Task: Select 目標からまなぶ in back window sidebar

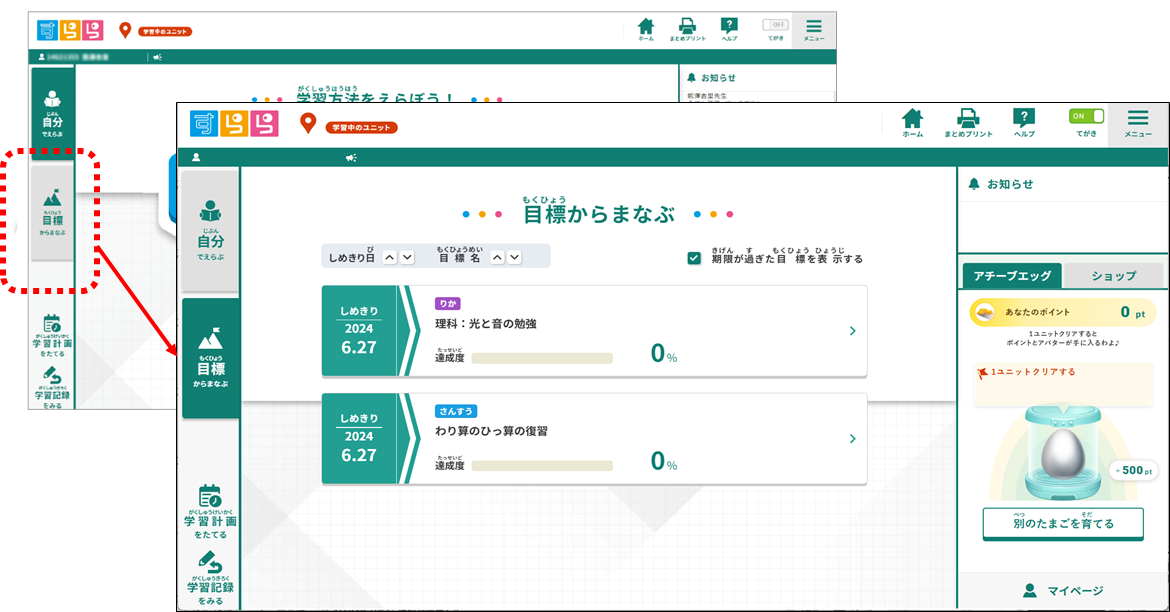Action: coord(52,212)
